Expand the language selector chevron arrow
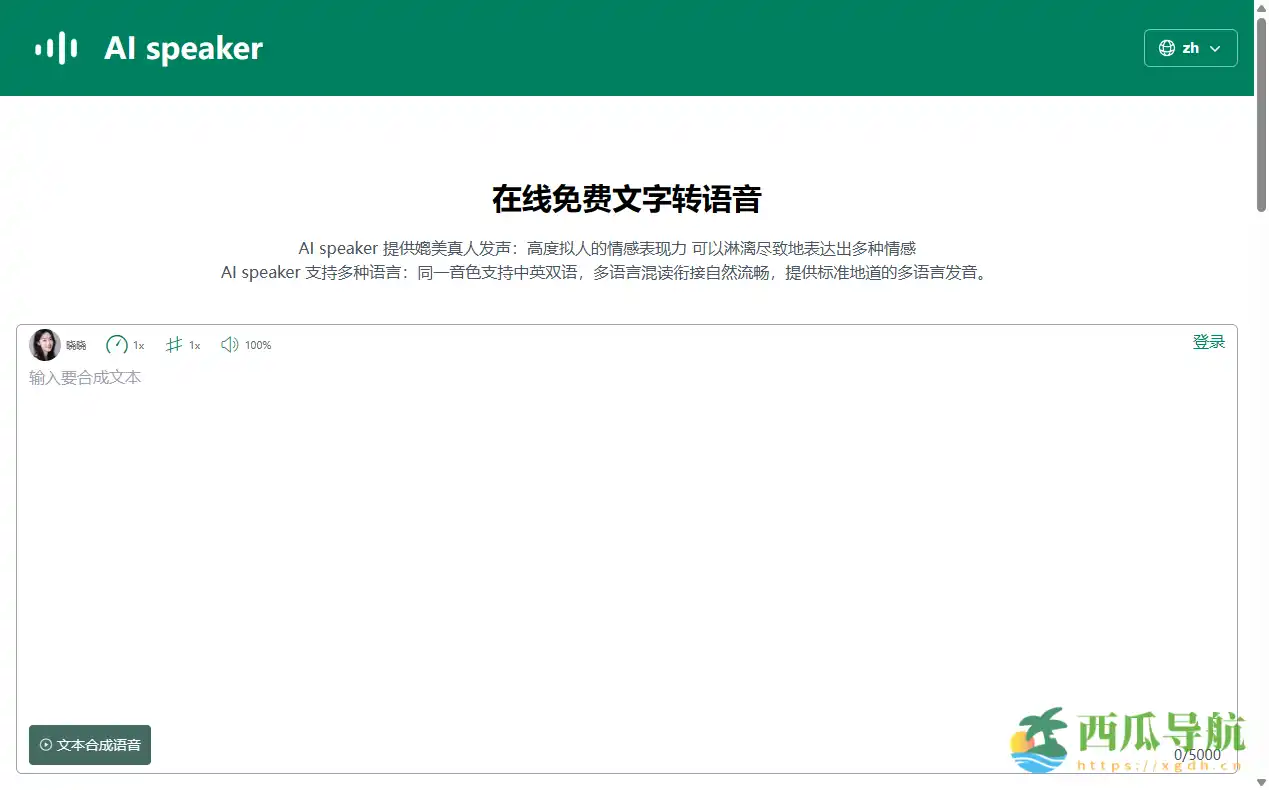Viewport: 1269px width, 790px height. click(1216, 48)
